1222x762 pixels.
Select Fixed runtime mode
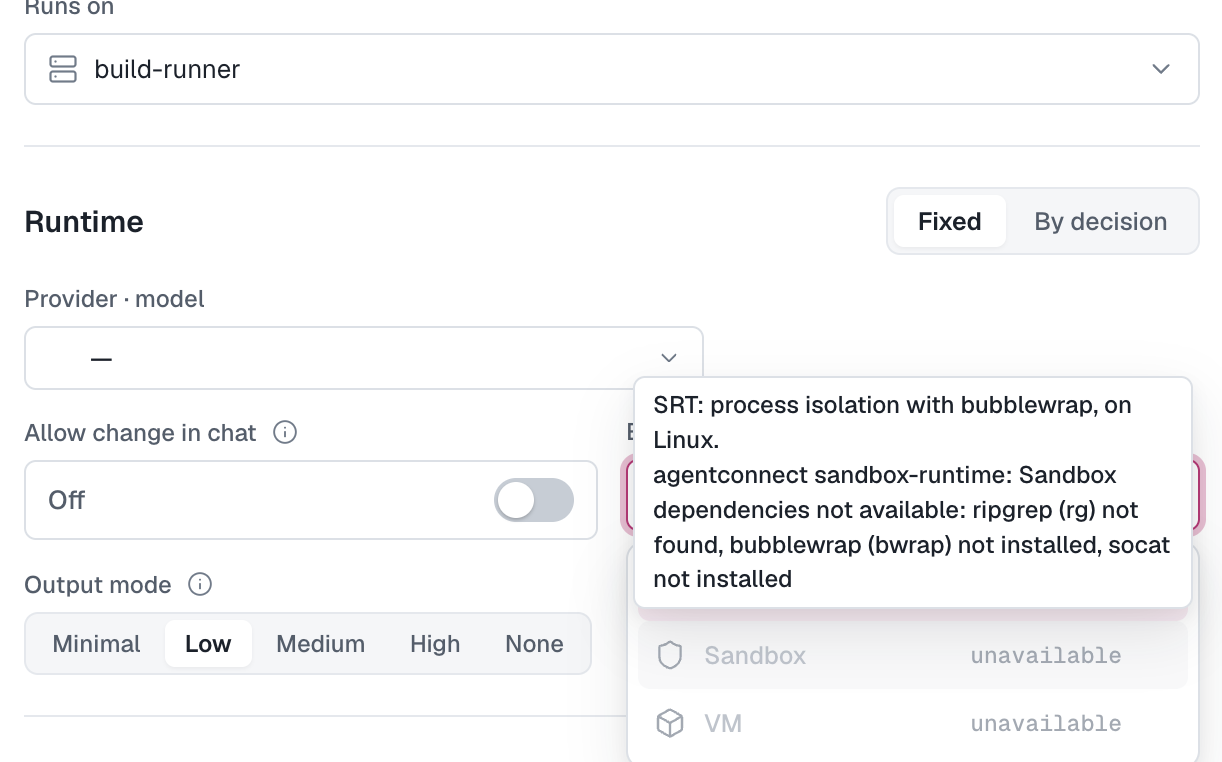point(949,221)
